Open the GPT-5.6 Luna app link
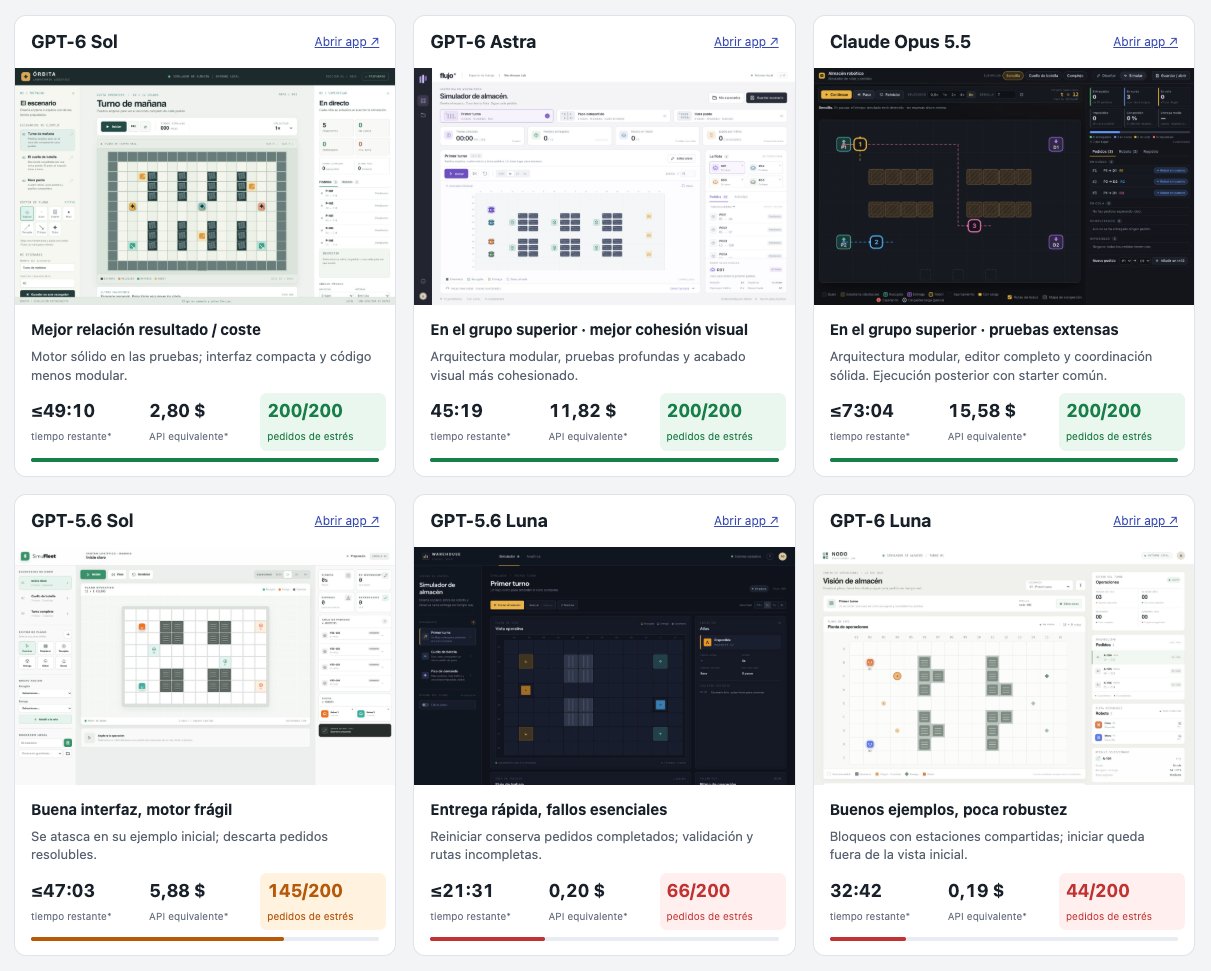Image resolution: width=1211 pixels, height=971 pixels. [746, 521]
